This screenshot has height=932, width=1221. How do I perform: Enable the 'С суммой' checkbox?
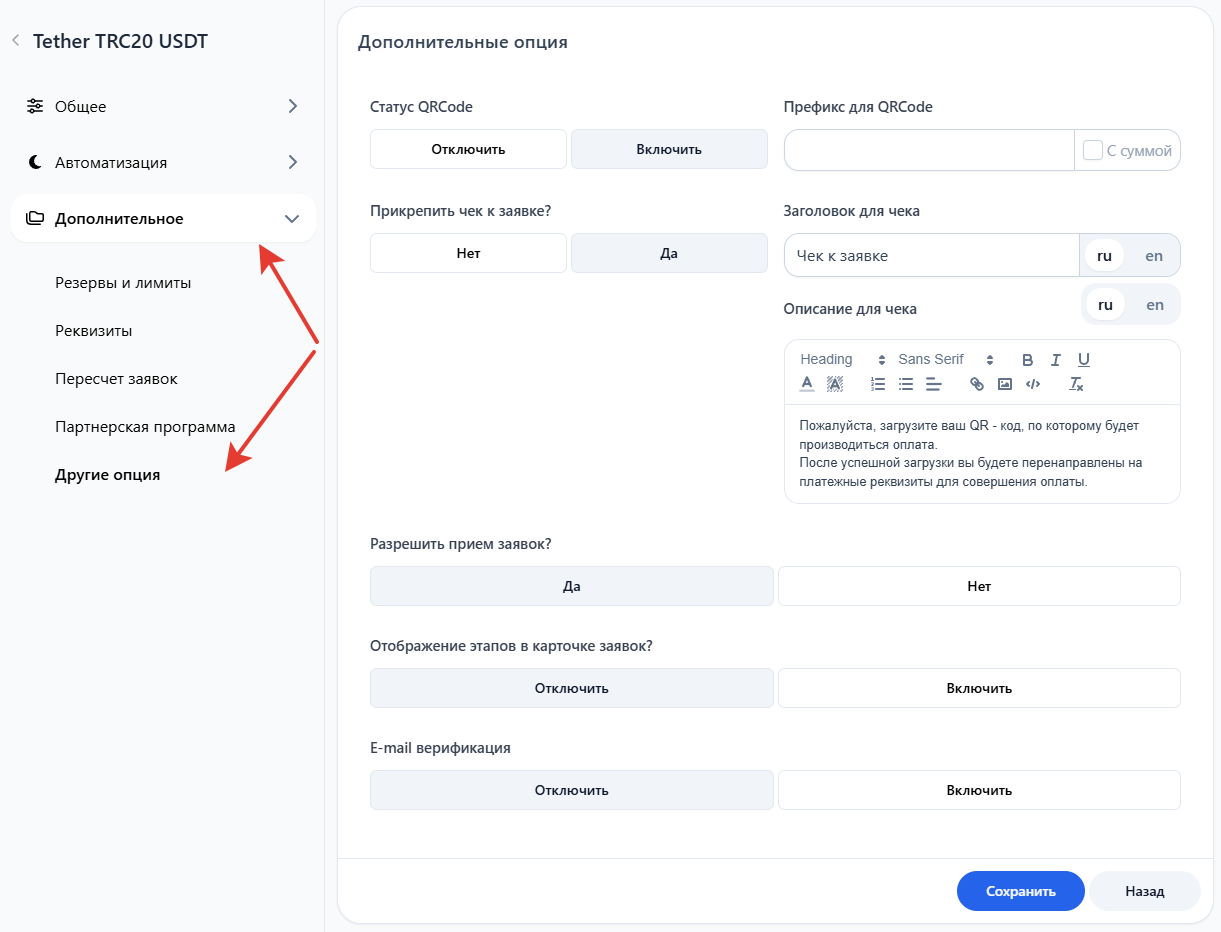1093,150
